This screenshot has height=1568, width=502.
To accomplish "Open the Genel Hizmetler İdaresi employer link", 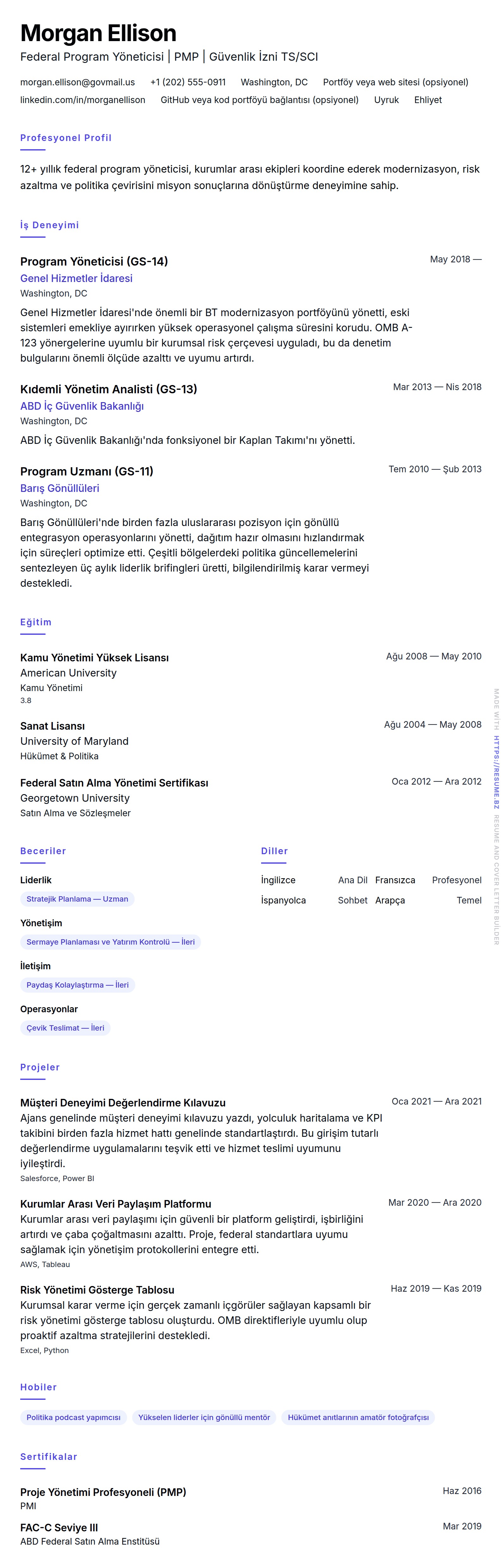I will pos(76,278).
